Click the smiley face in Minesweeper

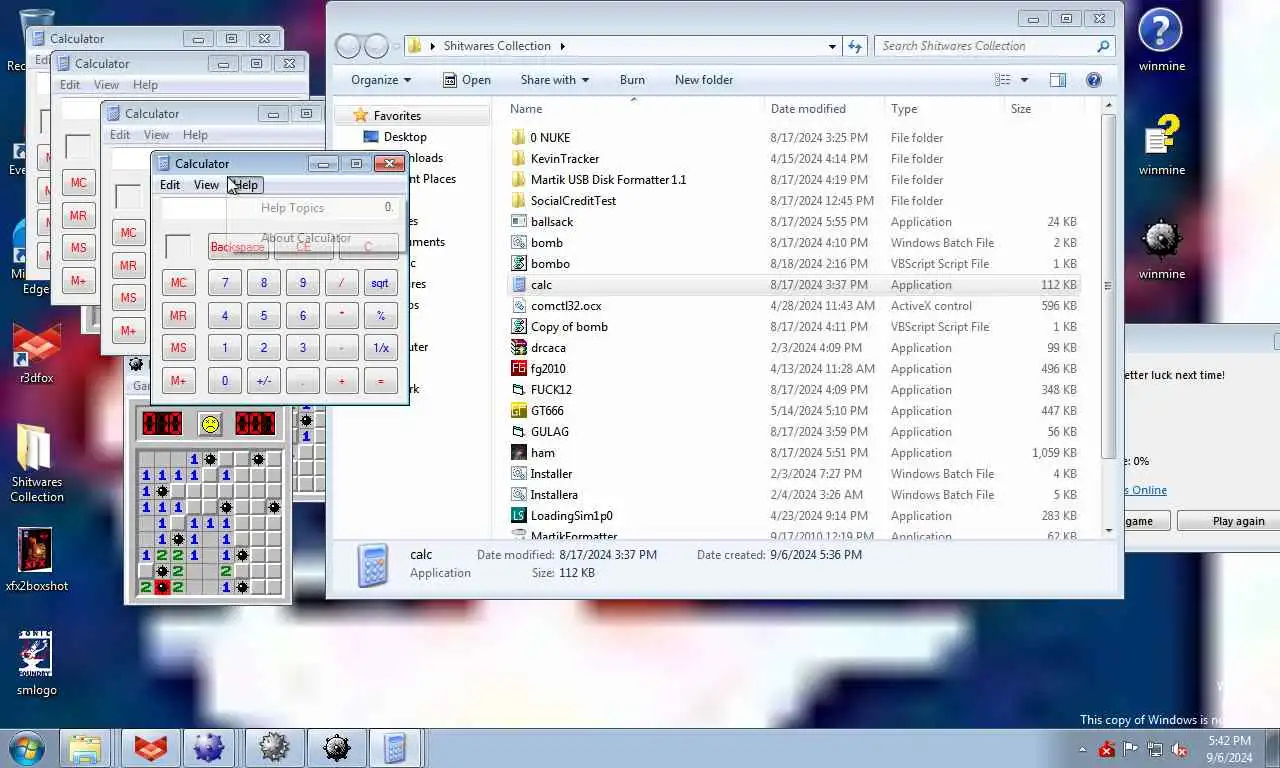(210, 424)
